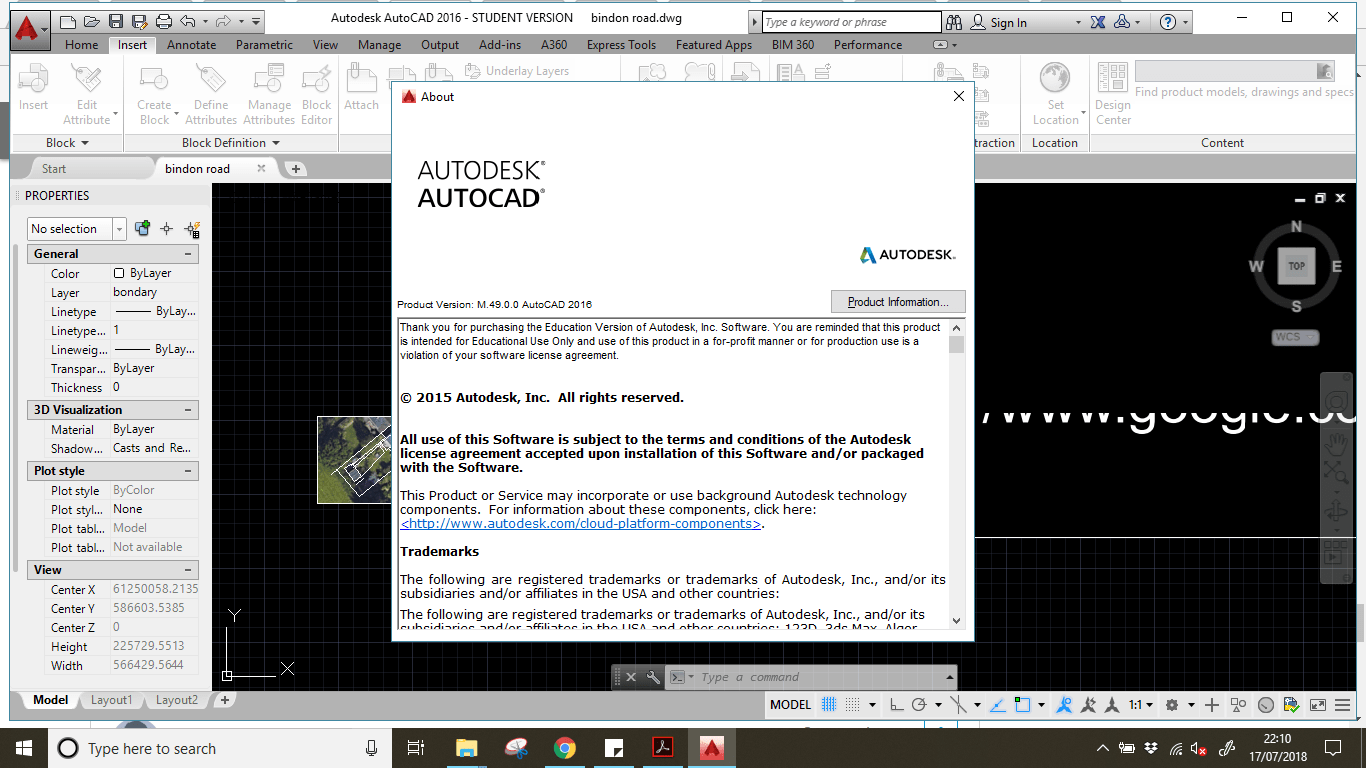
Task: Click the Workspace Switching gear icon
Action: coord(1172,704)
